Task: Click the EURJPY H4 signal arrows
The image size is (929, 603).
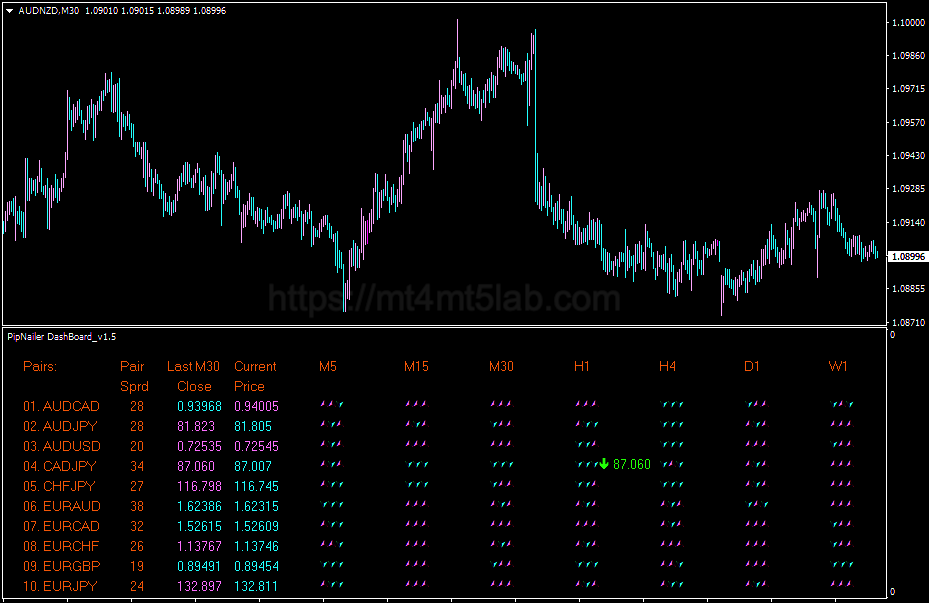Action: pyautogui.click(x=671, y=584)
